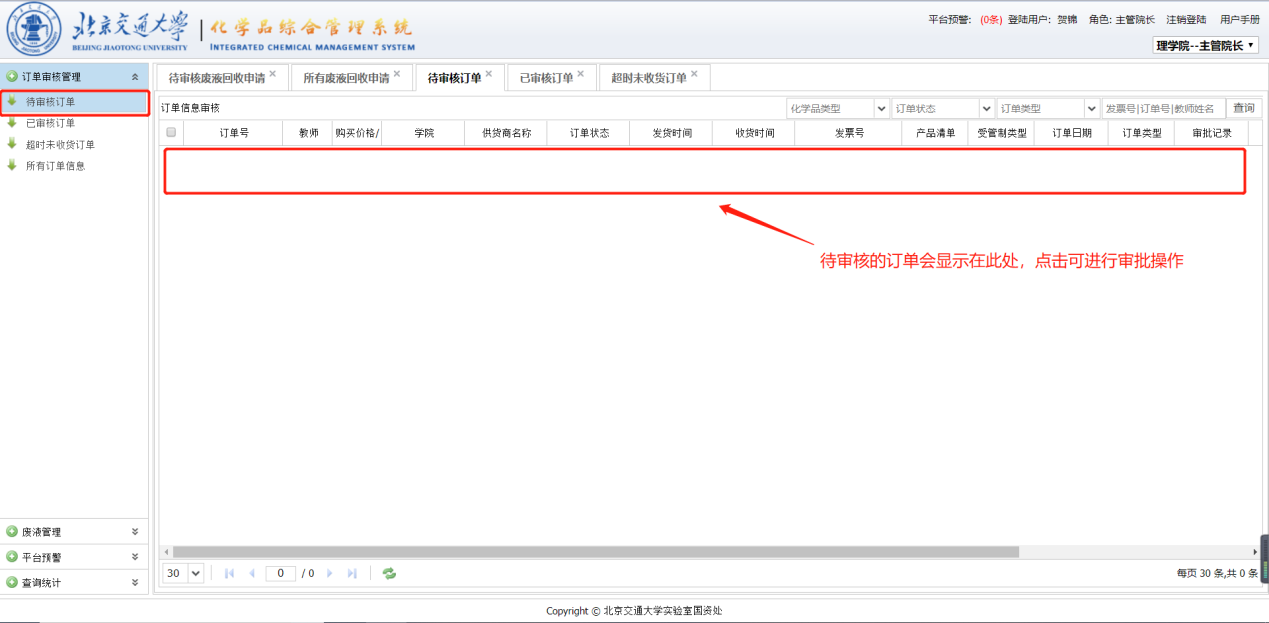This screenshot has width=1269, height=623.
Task: Go to the first page using pagination icon
Action: pyautogui.click(x=230, y=573)
